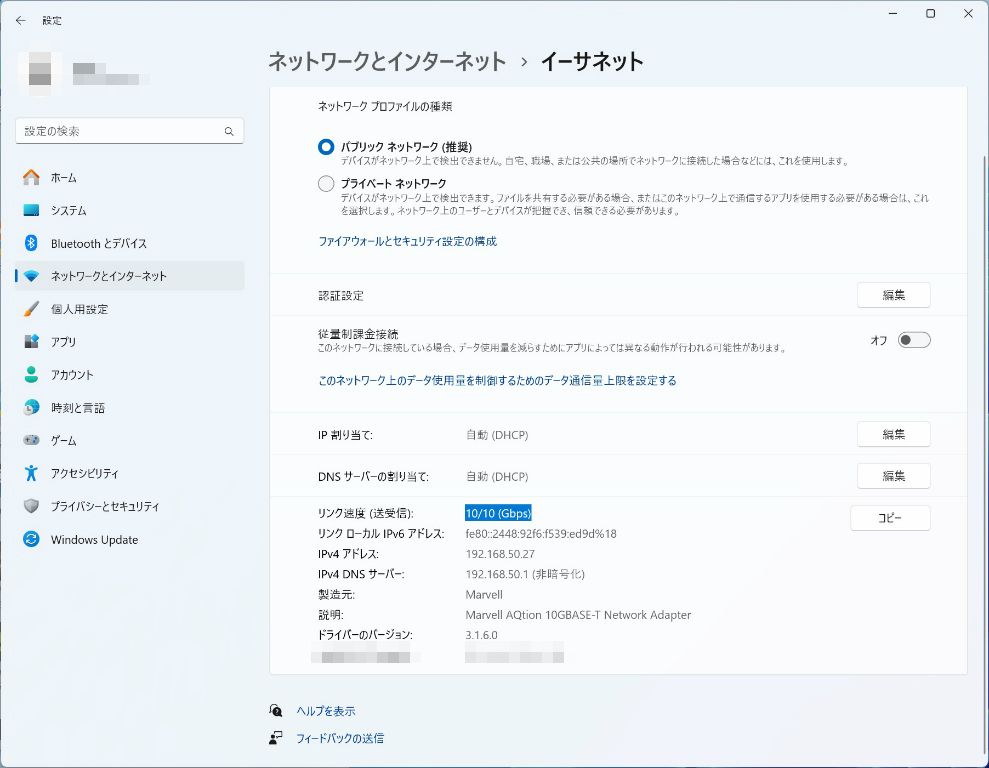
Task: Open アプリ settings from sidebar
Action: (63, 342)
